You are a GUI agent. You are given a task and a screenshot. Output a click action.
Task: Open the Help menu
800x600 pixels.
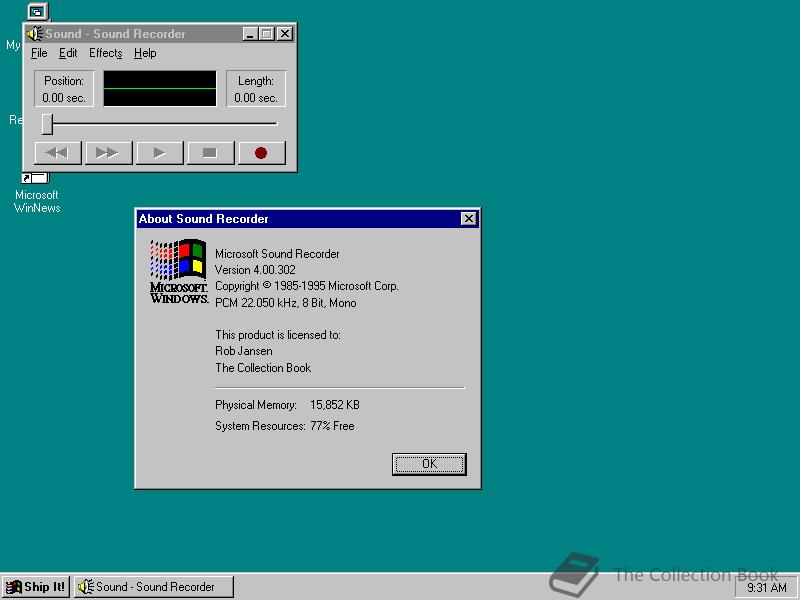pyautogui.click(x=145, y=54)
